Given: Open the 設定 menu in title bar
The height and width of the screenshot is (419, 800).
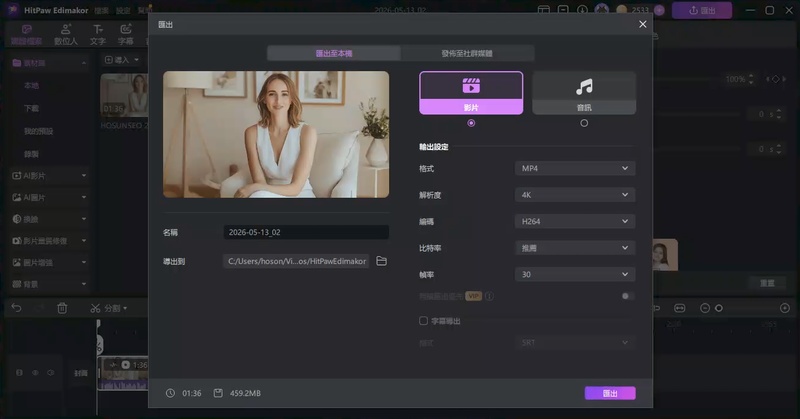Looking at the screenshot, I should click(123, 10).
